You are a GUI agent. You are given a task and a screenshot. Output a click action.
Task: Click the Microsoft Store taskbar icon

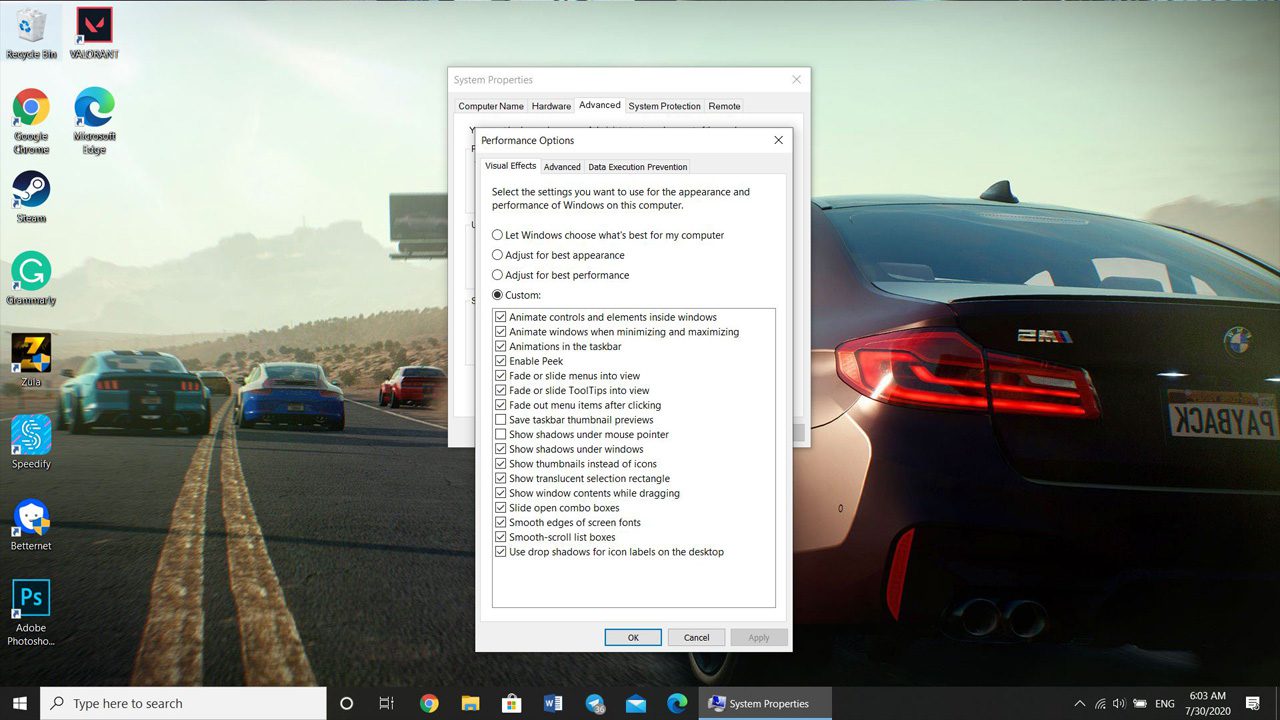tap(511, 704)
